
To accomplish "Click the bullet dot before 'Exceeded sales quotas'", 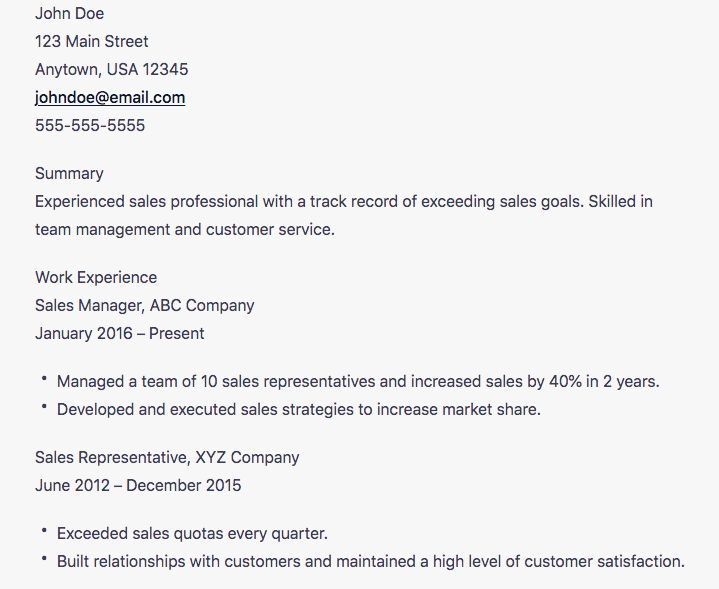I will (45, 531).
